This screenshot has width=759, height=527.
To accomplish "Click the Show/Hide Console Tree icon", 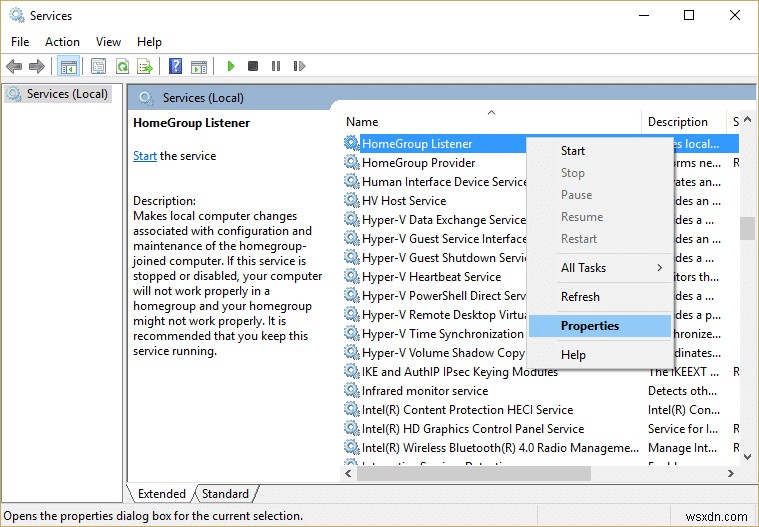I will 68,66.
